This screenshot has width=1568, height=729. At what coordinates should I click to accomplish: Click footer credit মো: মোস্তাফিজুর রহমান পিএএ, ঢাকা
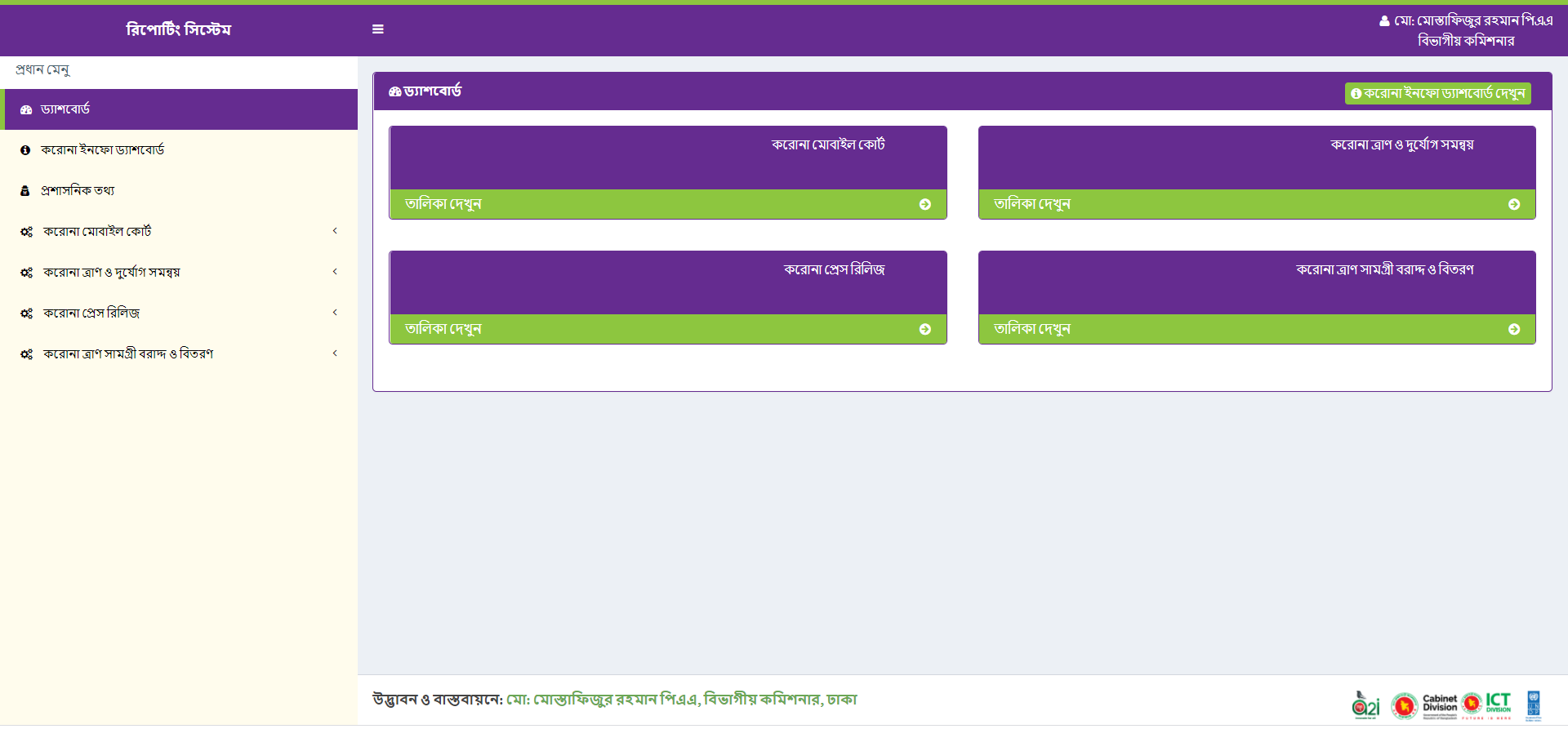coord(682,700)
